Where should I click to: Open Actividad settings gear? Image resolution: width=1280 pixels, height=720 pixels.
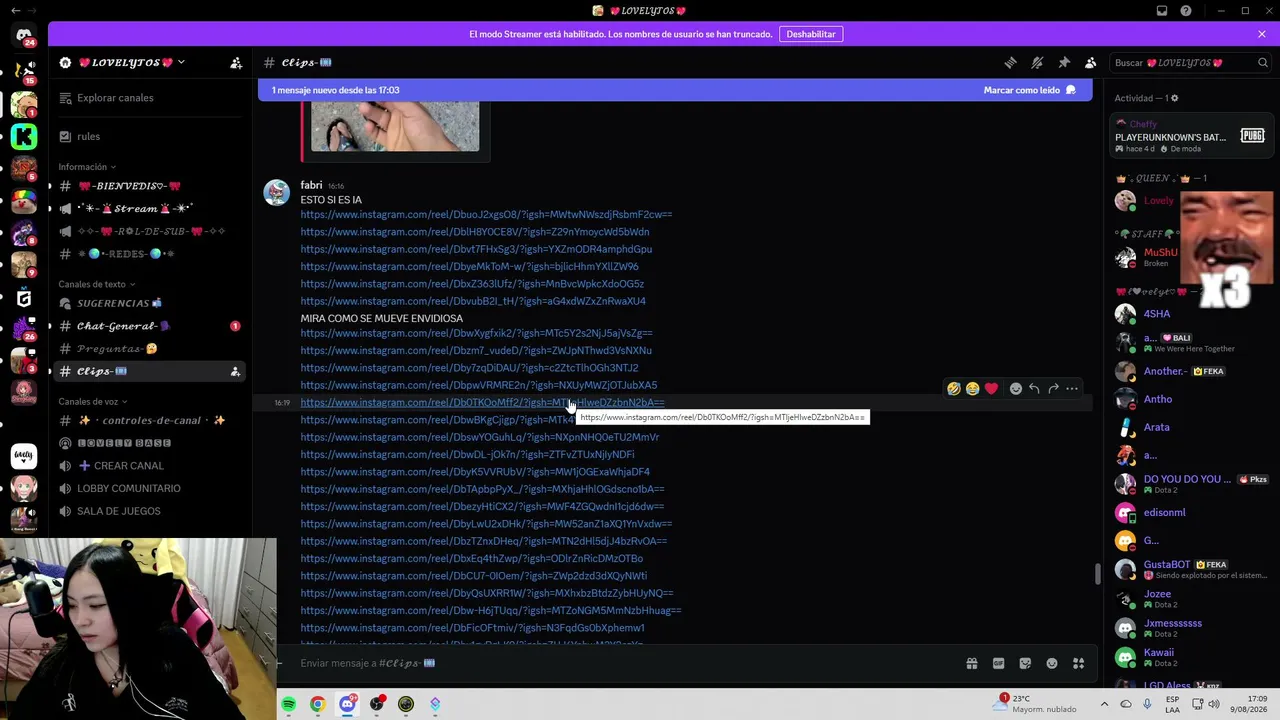pyautogui.click(x=1175, y=98)
